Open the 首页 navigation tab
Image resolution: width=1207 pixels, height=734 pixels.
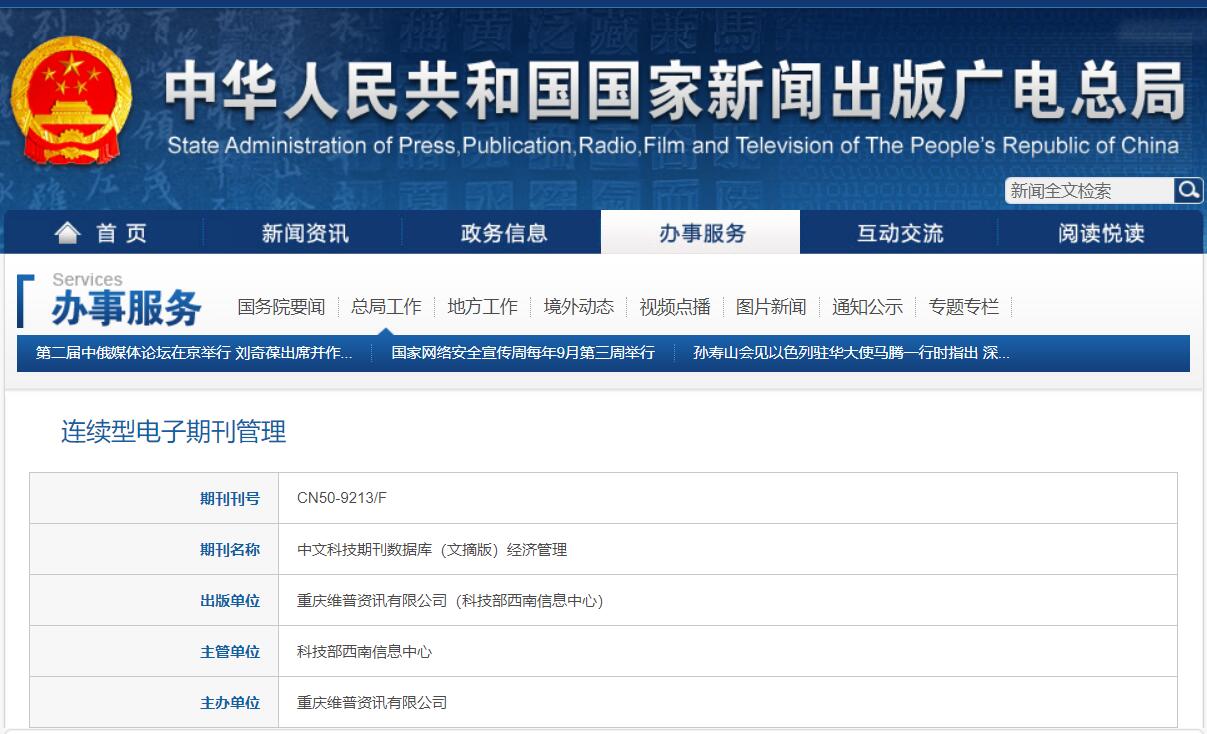click(x=104, y=233)
